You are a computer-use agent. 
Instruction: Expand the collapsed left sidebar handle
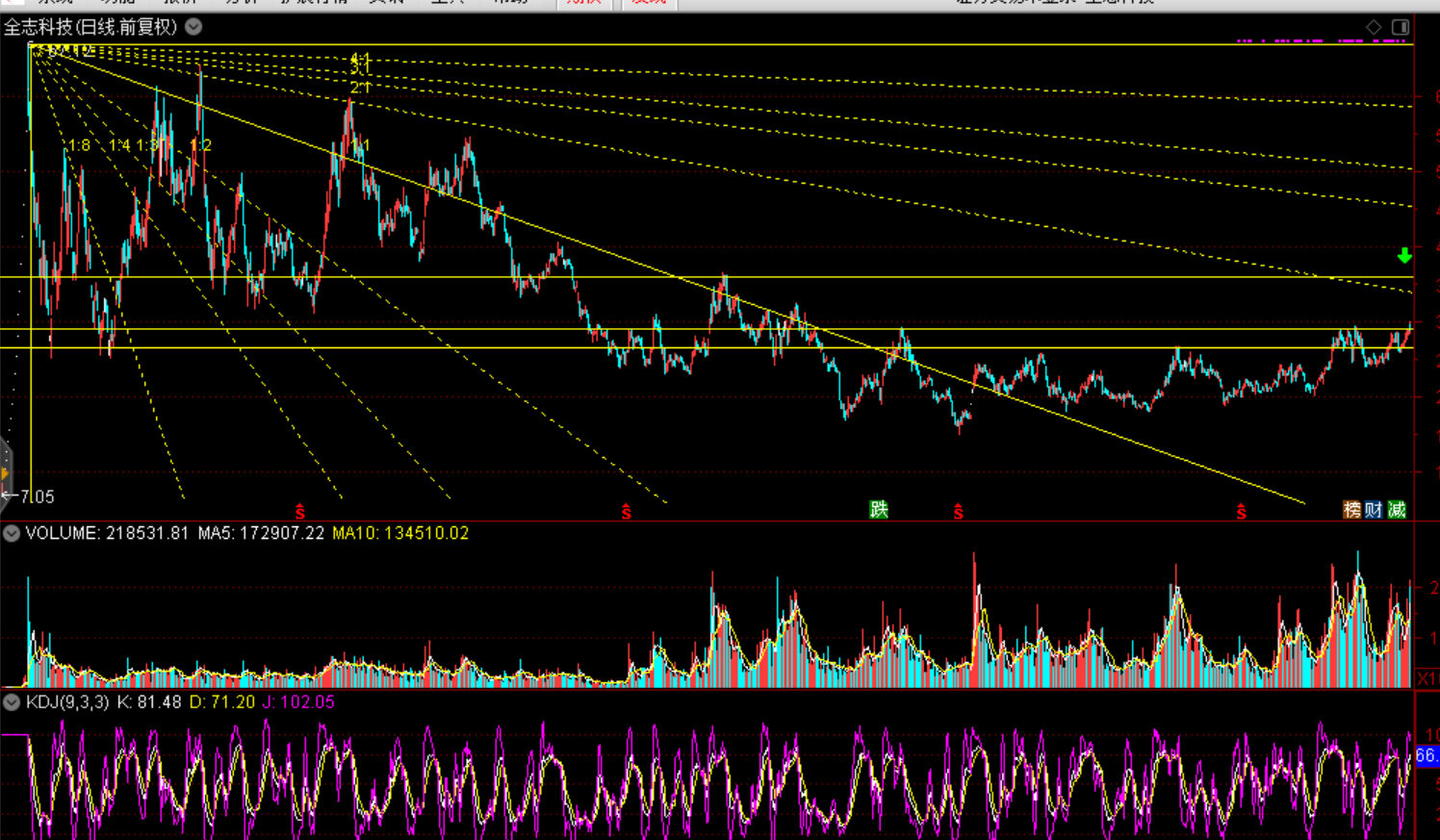[x=5, y=473]
